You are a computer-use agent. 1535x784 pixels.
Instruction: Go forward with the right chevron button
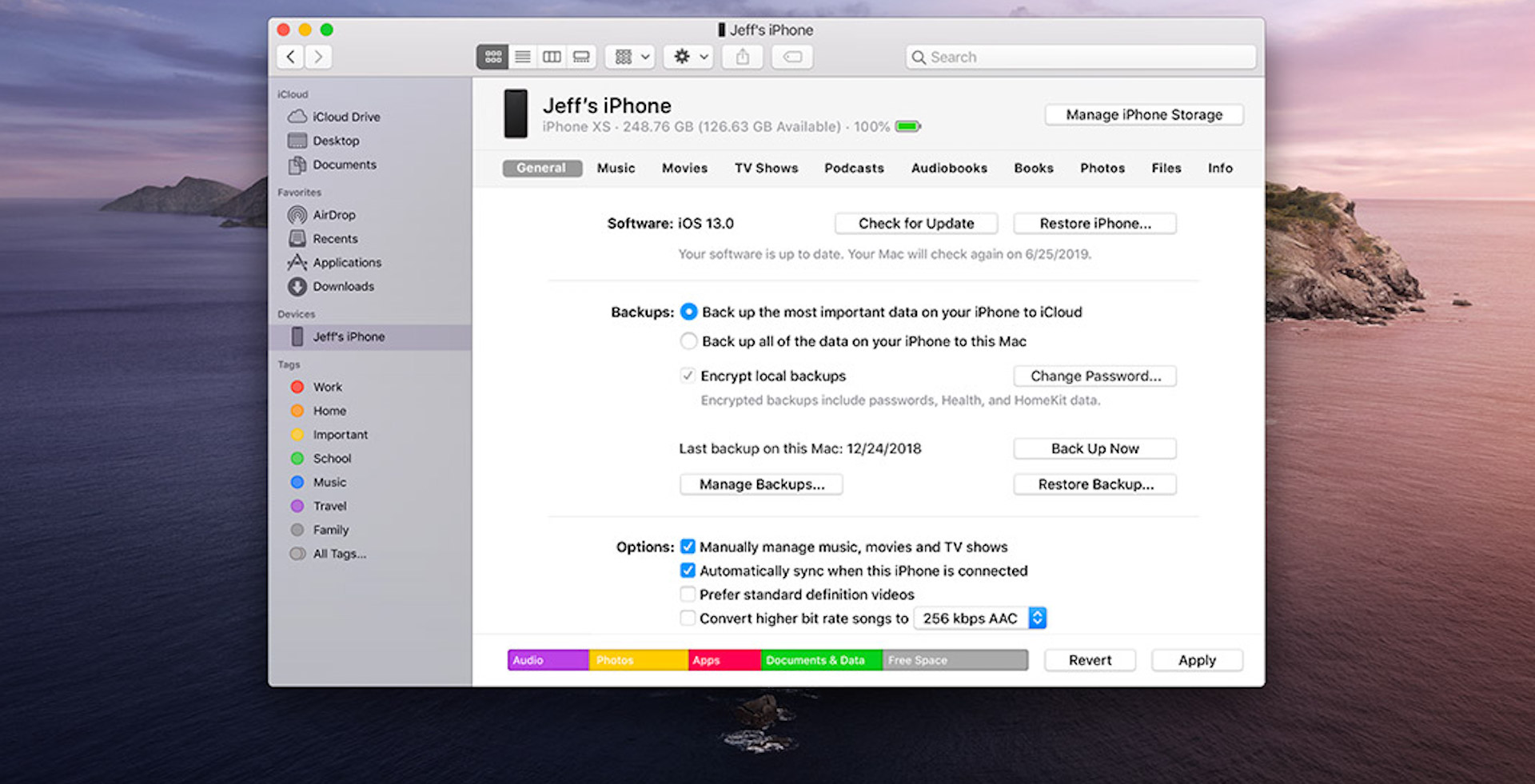(x=318, y=57)
